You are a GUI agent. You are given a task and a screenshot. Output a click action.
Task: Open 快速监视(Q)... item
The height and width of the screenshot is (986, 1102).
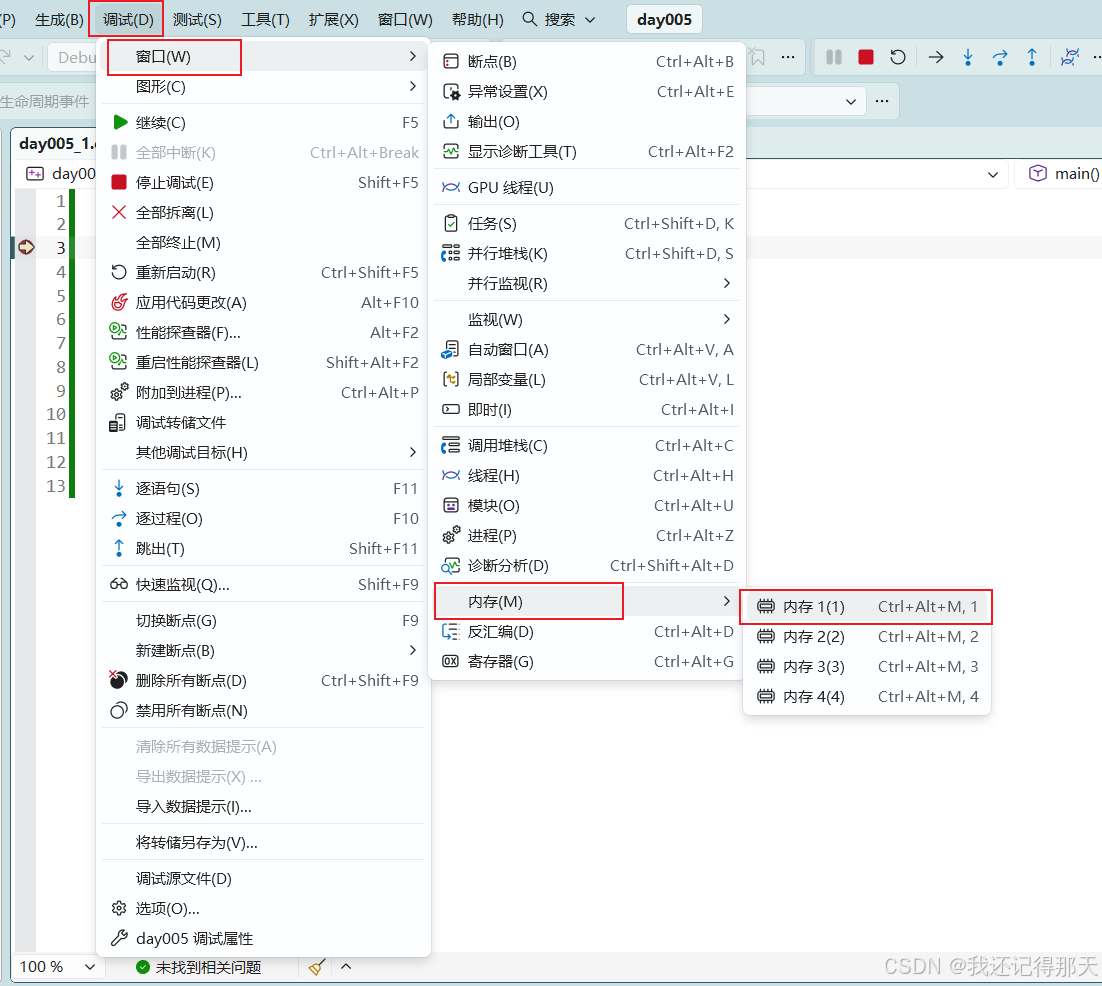264,585
